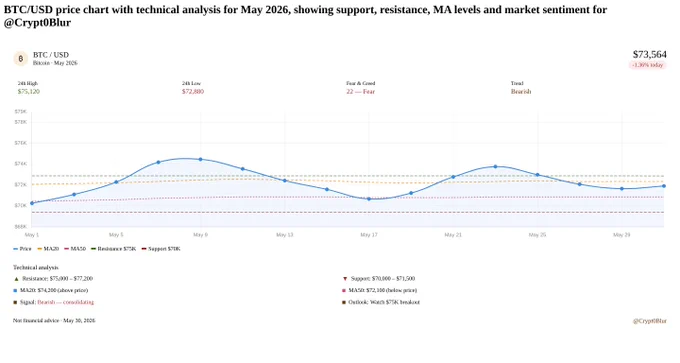Click the $72K y-axis label
Screen dimensions: 680x363
click(x=21, y=185)
